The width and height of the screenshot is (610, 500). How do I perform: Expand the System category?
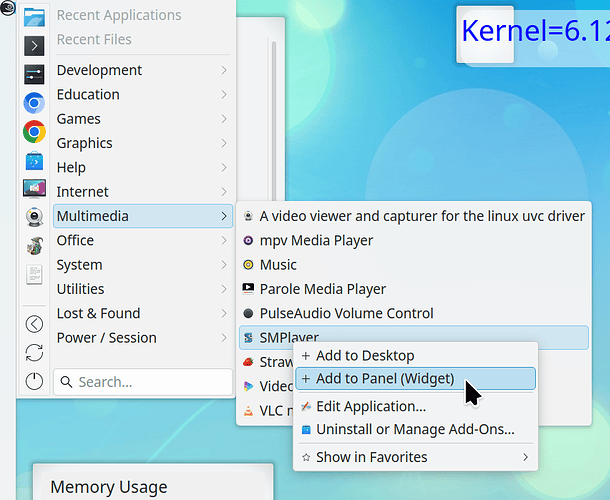143,265
